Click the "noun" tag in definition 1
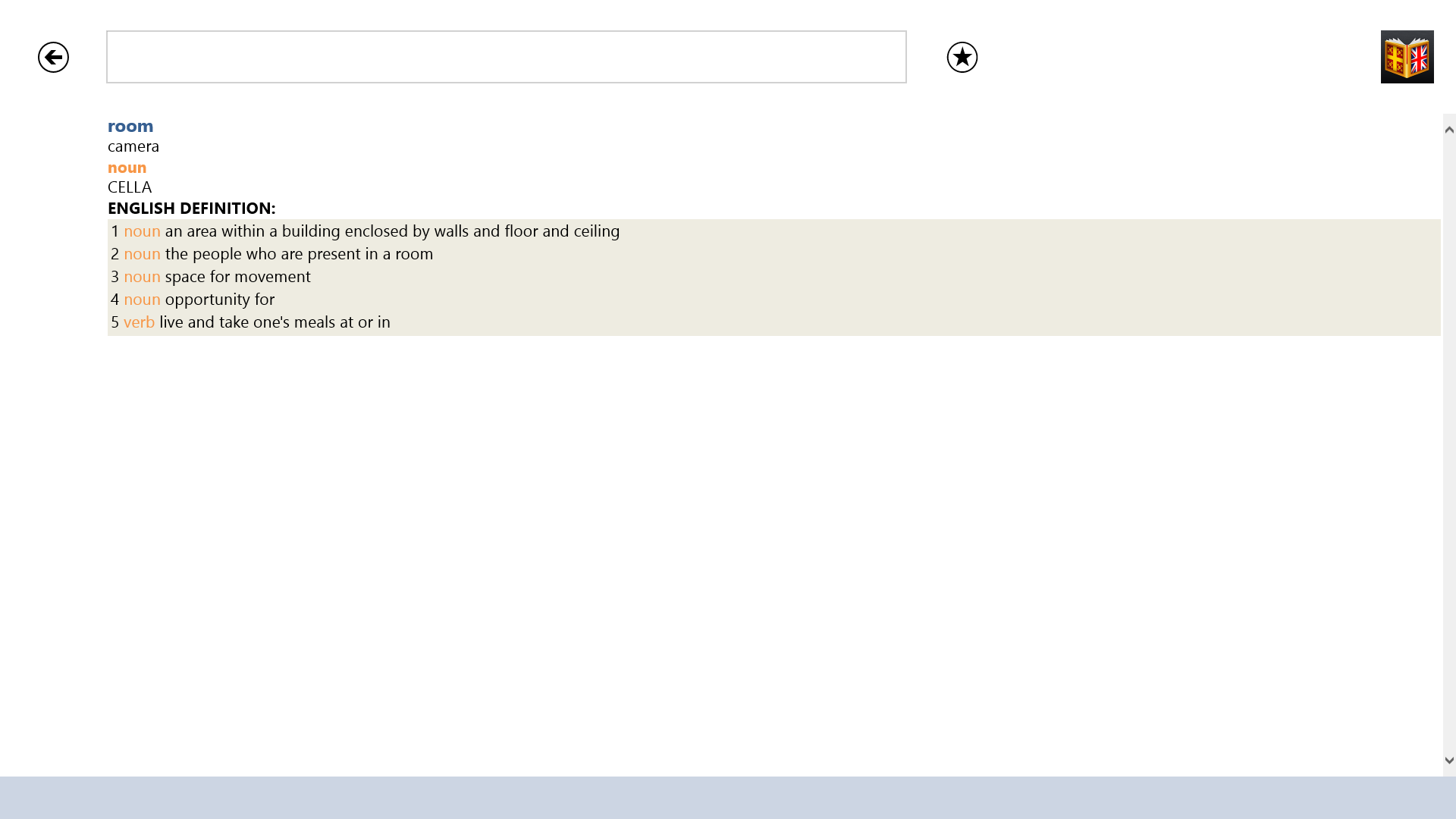This screenshot has height=819, width=1456. (x=142, y=231)
